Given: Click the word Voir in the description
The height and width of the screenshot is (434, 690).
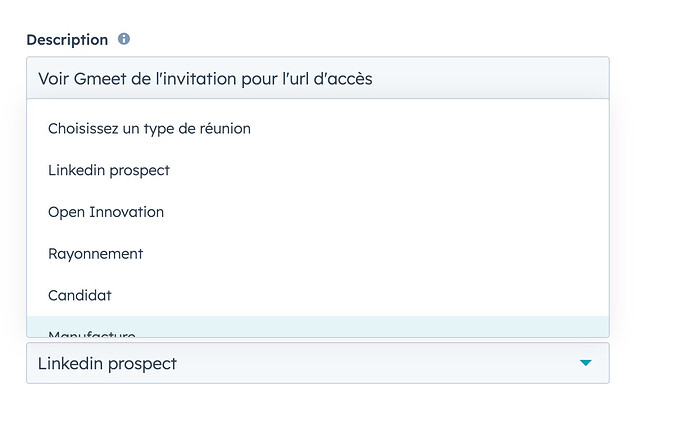Looking at the screenshot, I should pos(54,79).
